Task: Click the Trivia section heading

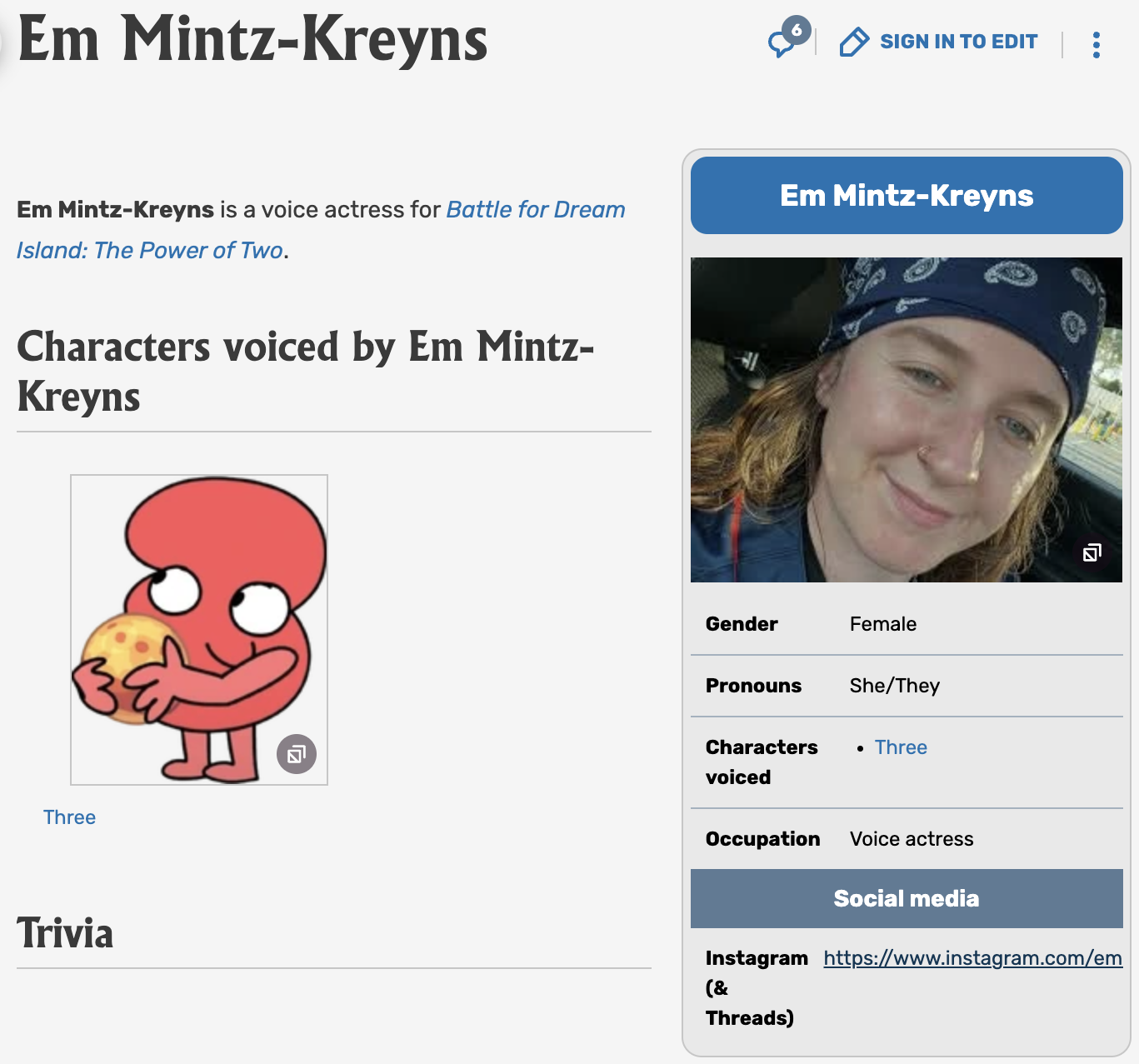Action: coord(65,933)
